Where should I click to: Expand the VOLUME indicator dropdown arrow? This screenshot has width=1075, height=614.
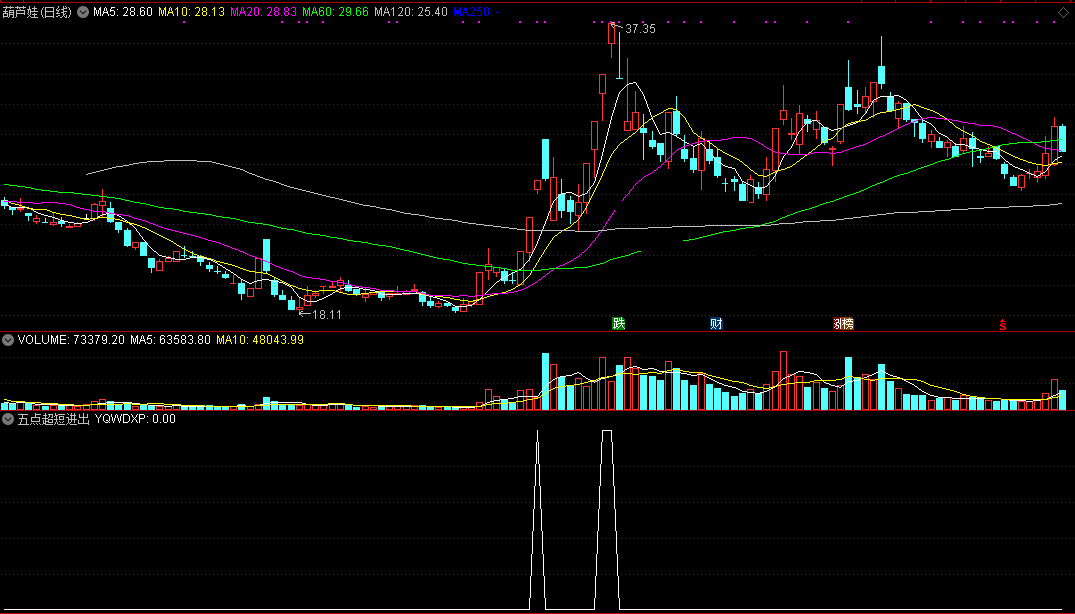point(8,340)
